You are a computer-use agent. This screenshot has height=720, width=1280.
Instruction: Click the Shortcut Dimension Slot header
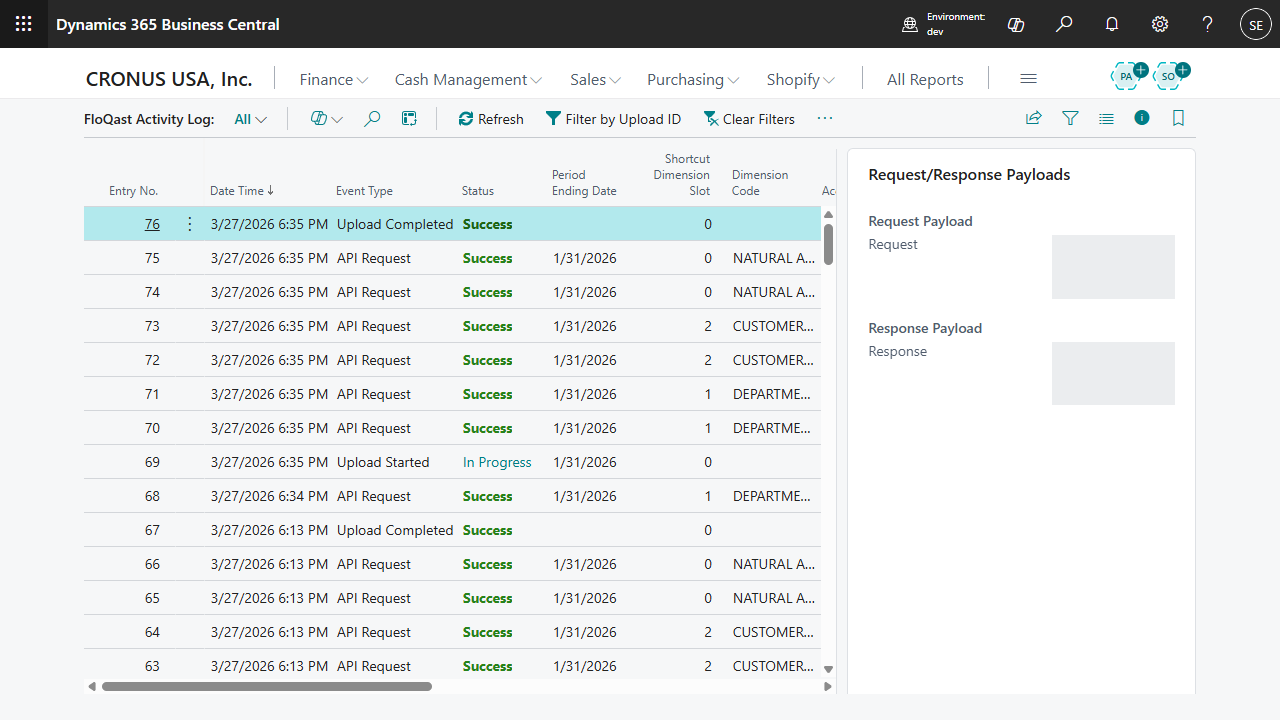(682, 175)
